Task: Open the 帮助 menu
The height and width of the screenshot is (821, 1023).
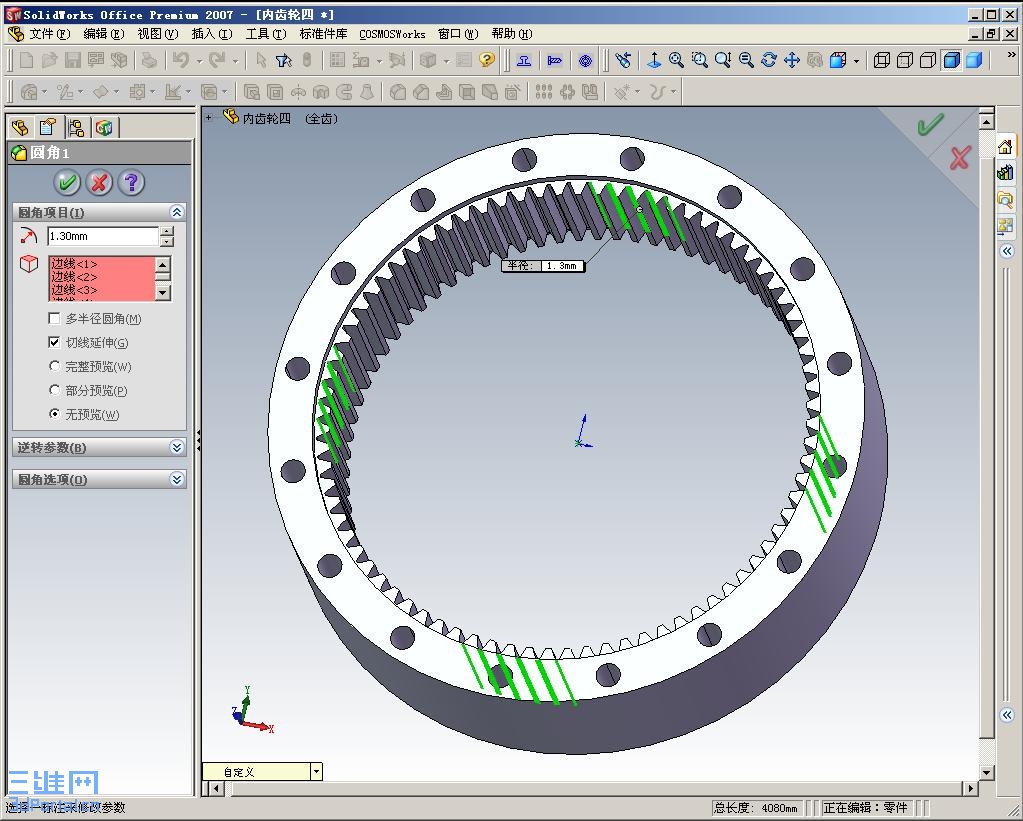Action: [x=512, y=33]
